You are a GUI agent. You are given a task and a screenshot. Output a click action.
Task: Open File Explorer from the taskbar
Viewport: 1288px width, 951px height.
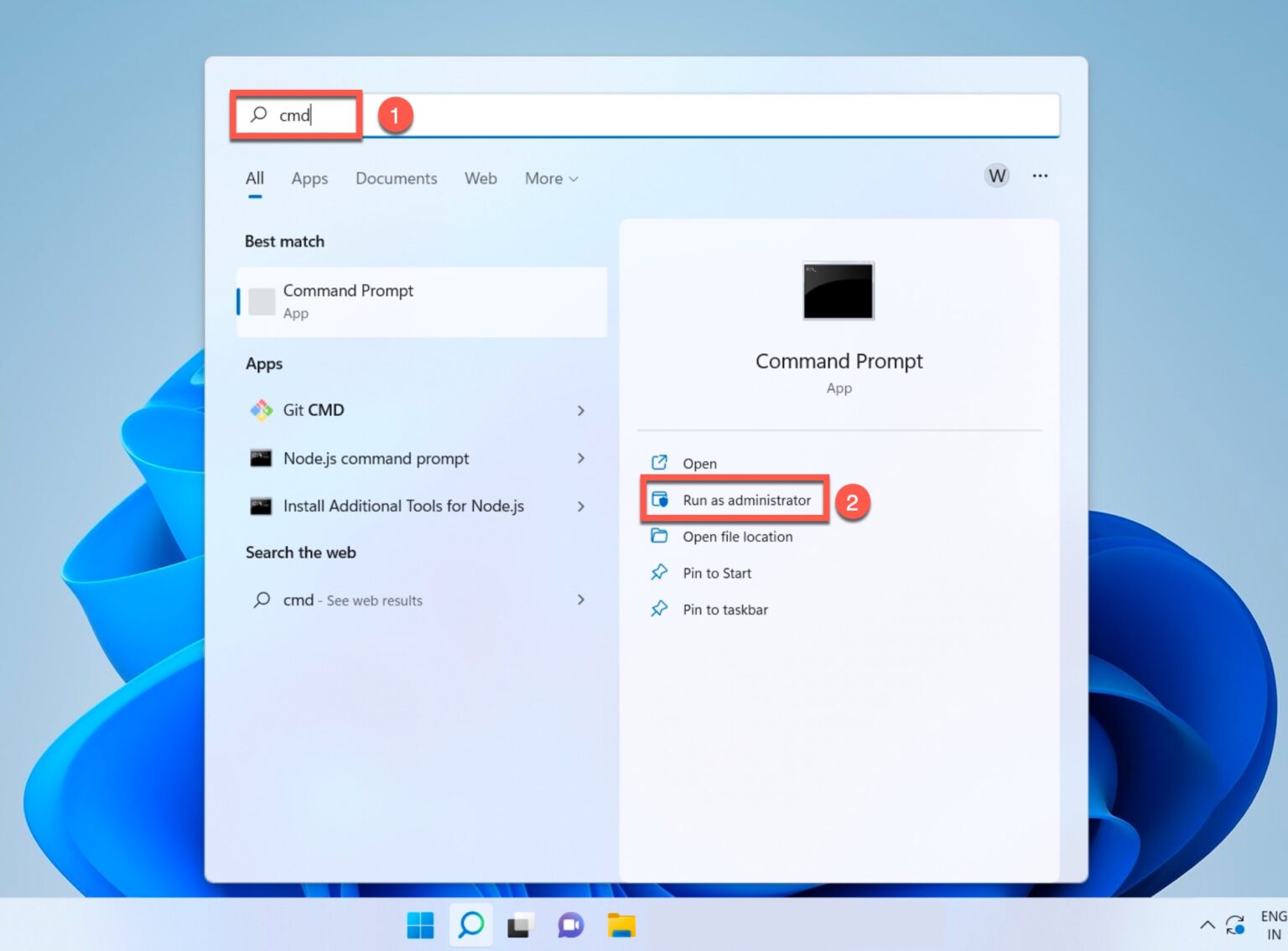tap(621, 925)
